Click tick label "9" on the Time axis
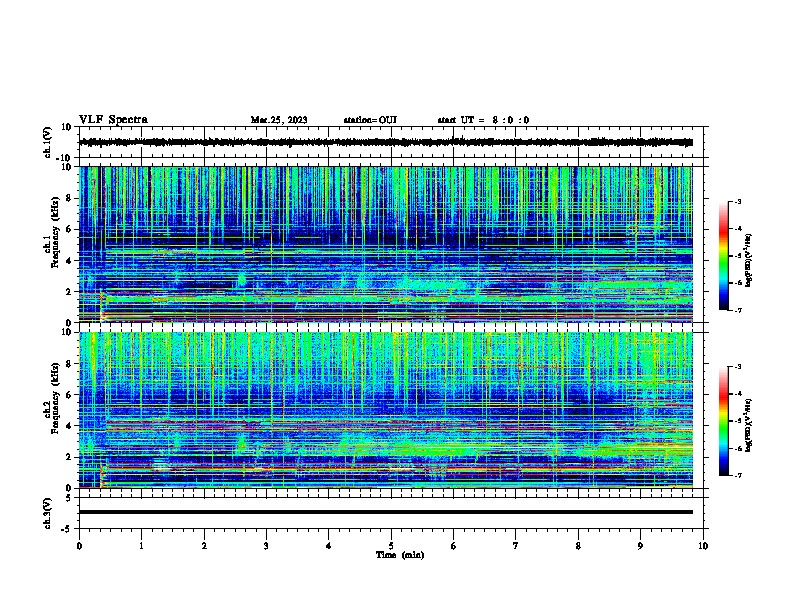The height and width of the screenshot is (612, 792). [x=640, y=546]
